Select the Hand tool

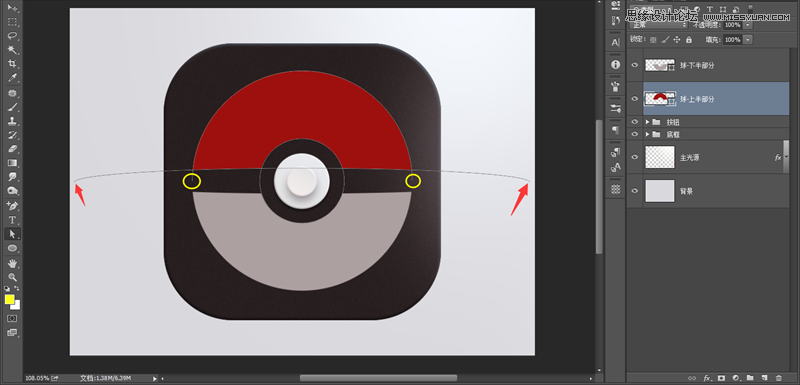coord(13,264)
